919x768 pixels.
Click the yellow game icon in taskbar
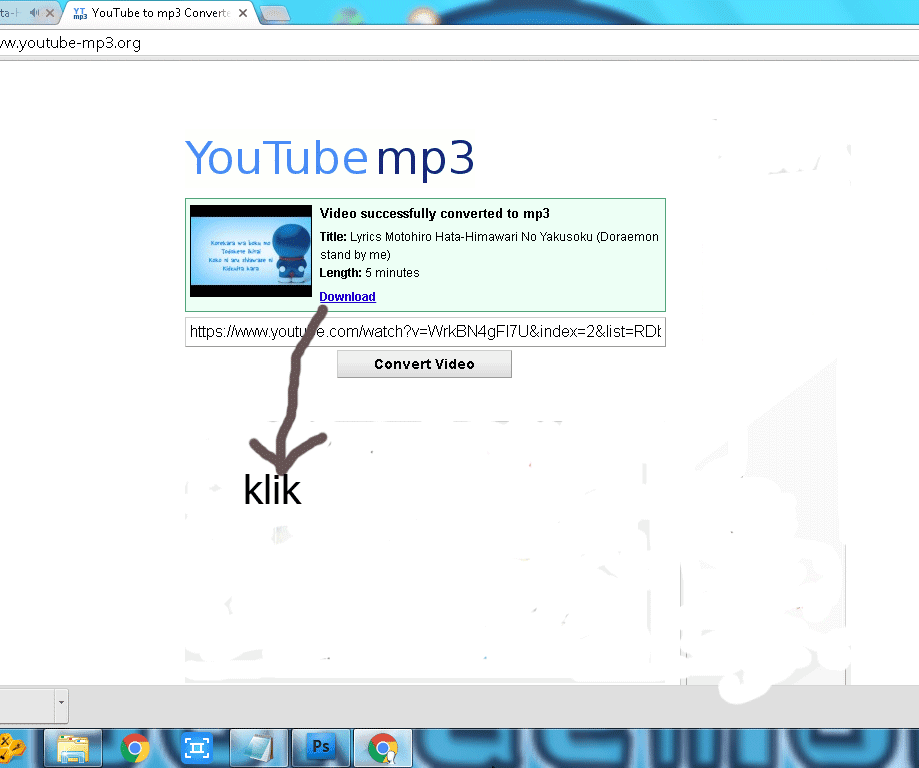13,748
